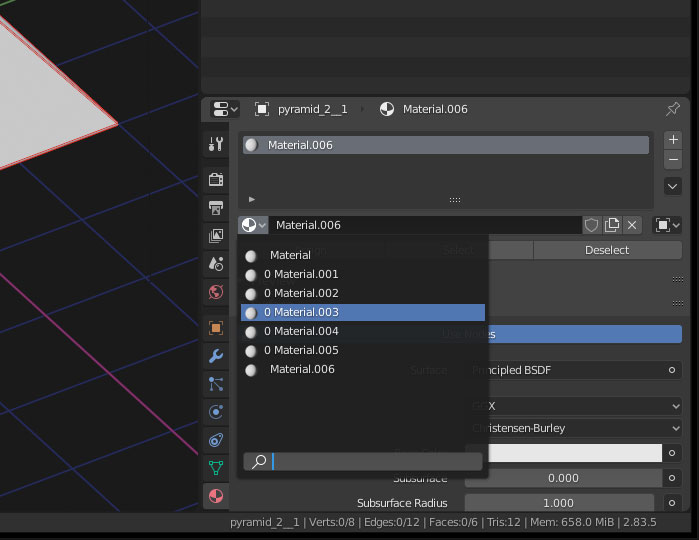This screenshot has height=540, width=699.
Task: Click the material slot list resize grip
Action: (455, 200)
